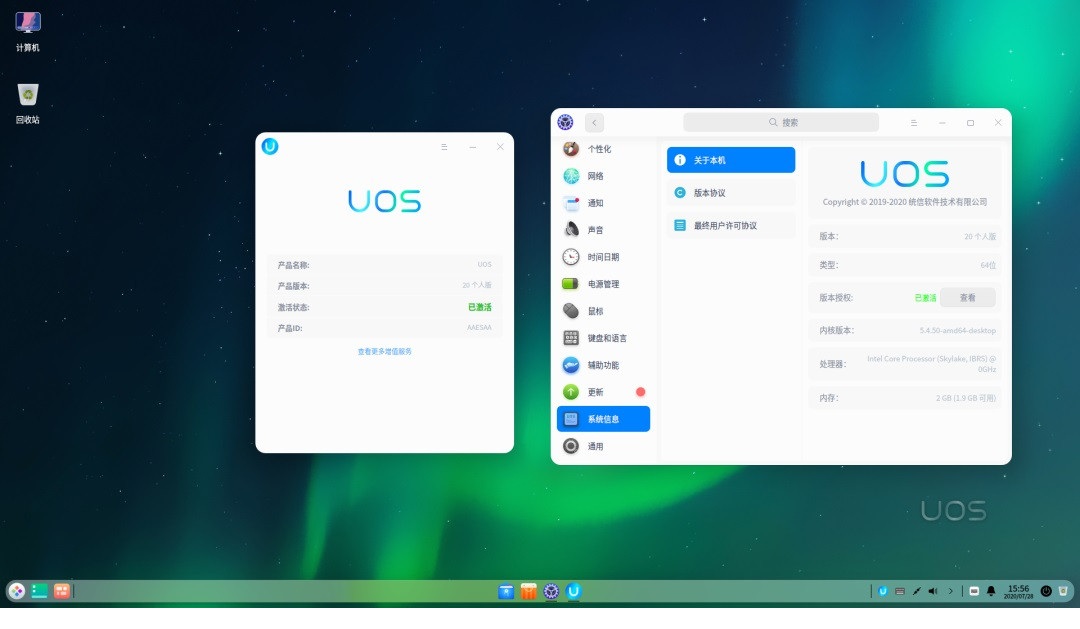Click control center logo in title bar
The image size is (1080, 629).
[565, 123]
